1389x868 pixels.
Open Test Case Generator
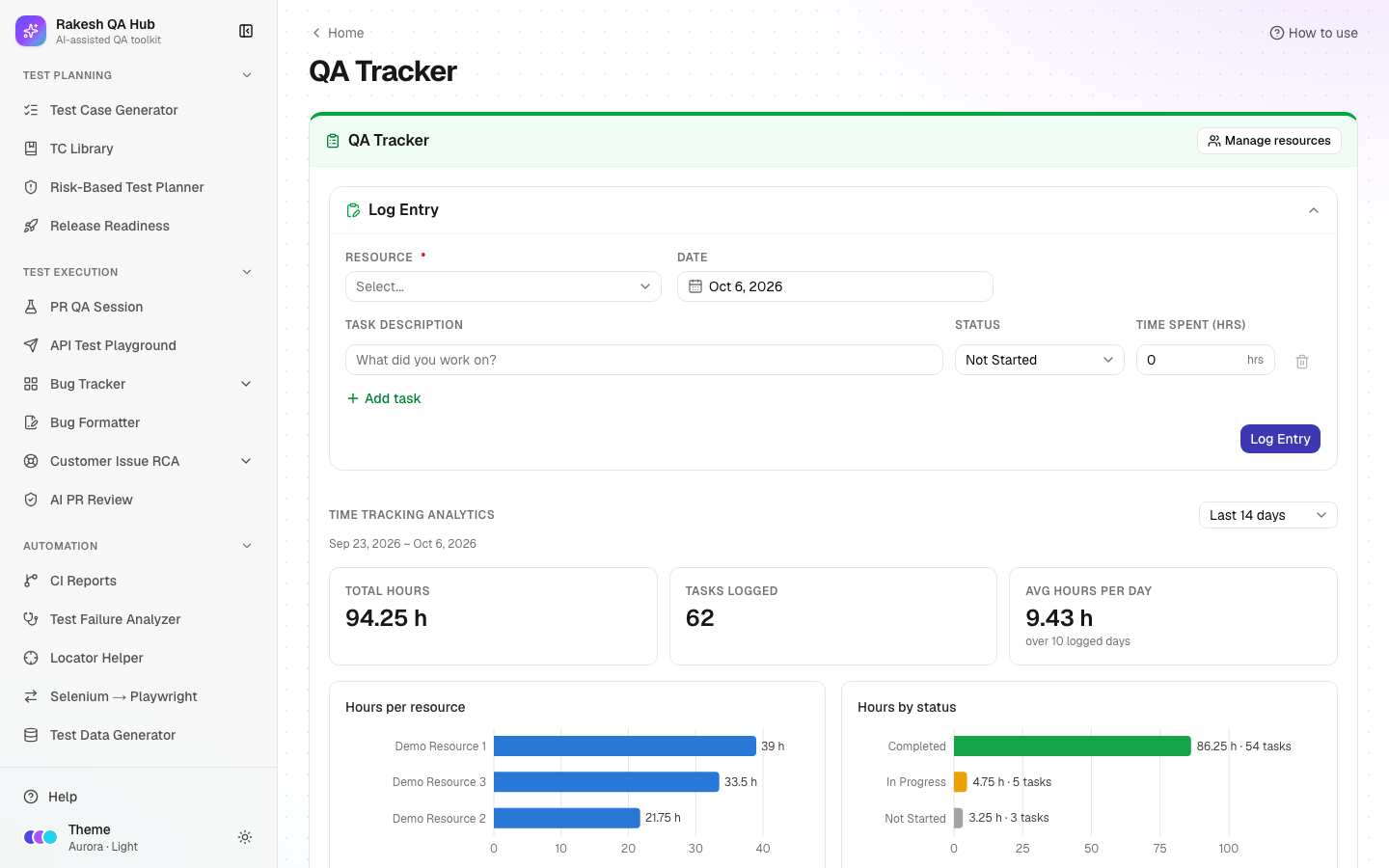click(138, 110)
